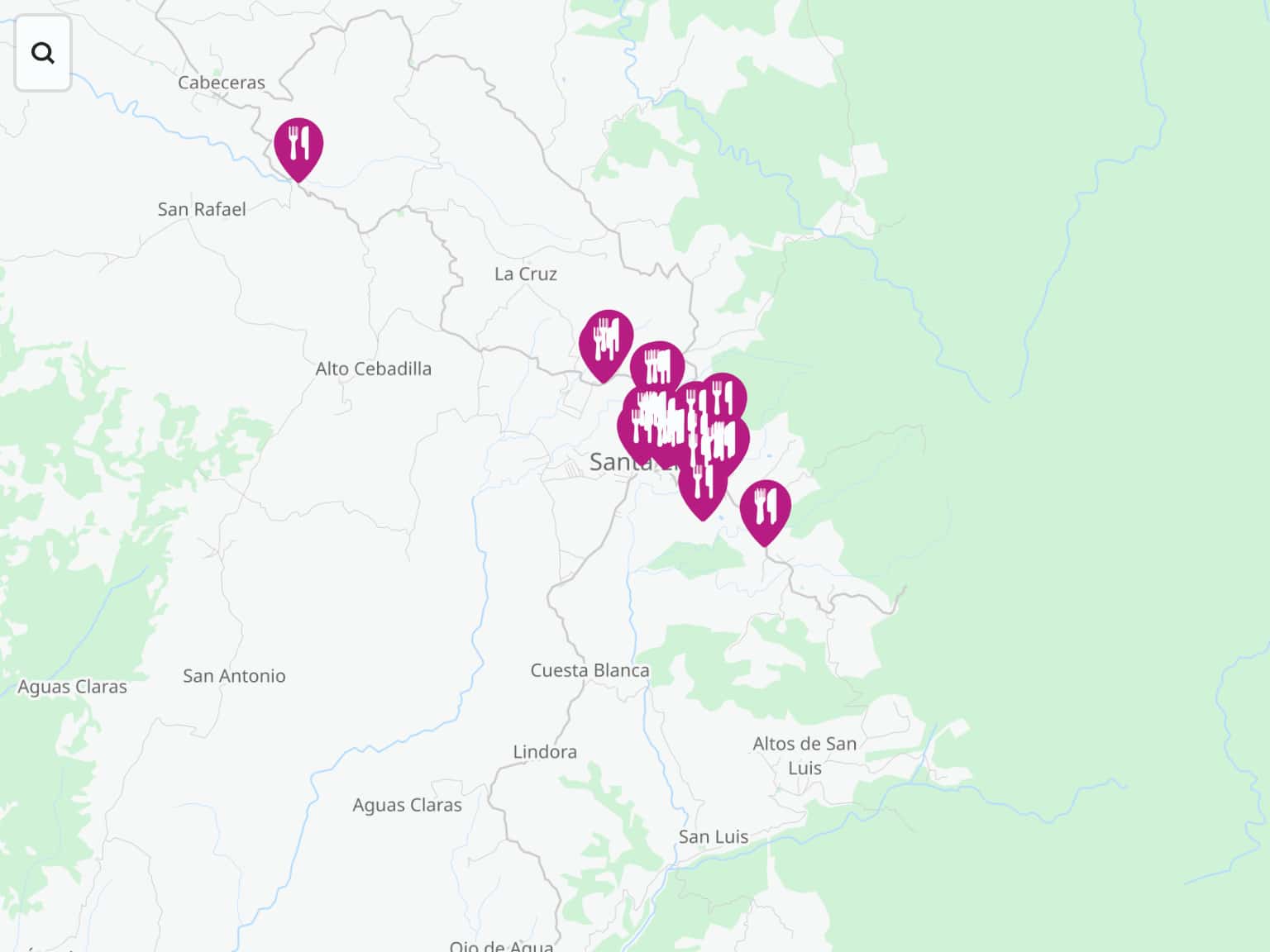
Task: Open the map search magnifier button
Action: pos(43,53)
